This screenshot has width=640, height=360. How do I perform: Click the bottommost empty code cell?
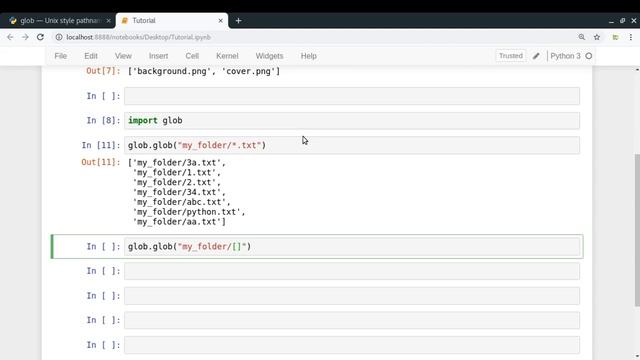click(352, 345)
